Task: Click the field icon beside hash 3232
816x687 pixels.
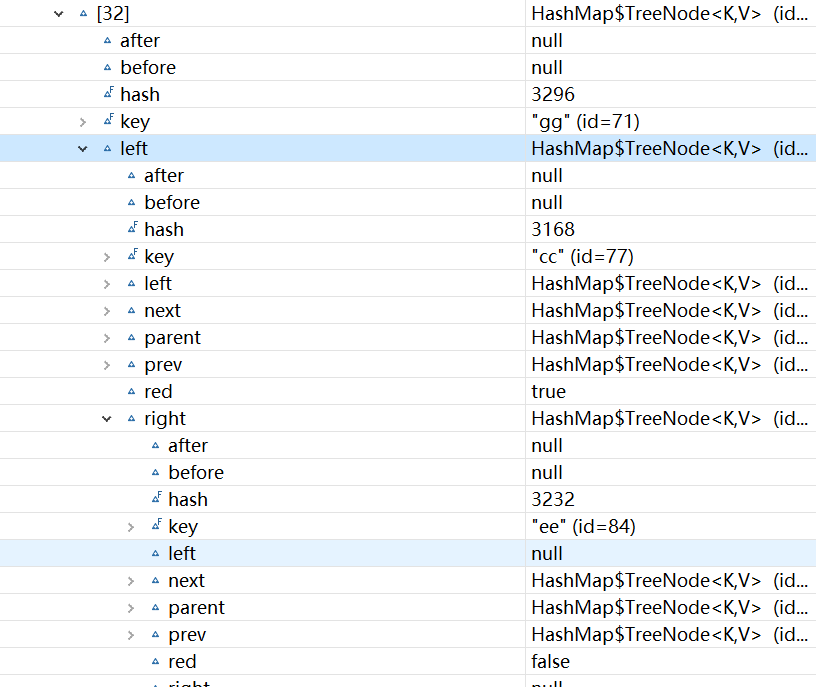Action: pos(156,500)
